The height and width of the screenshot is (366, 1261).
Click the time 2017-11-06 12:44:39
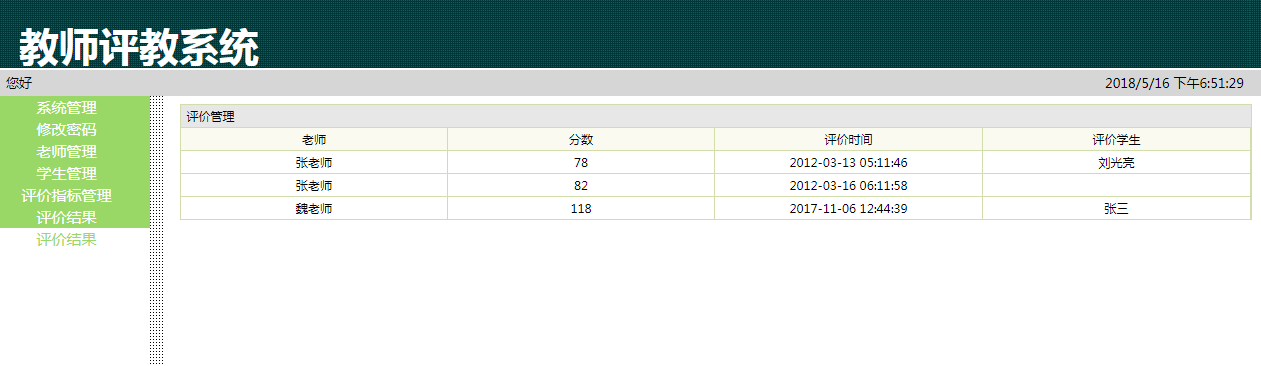[848, 208]
